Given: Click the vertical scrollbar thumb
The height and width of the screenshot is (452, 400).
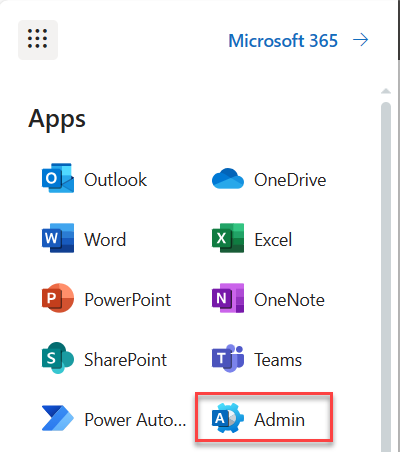Looking at the screenshot, I should 386,277.
